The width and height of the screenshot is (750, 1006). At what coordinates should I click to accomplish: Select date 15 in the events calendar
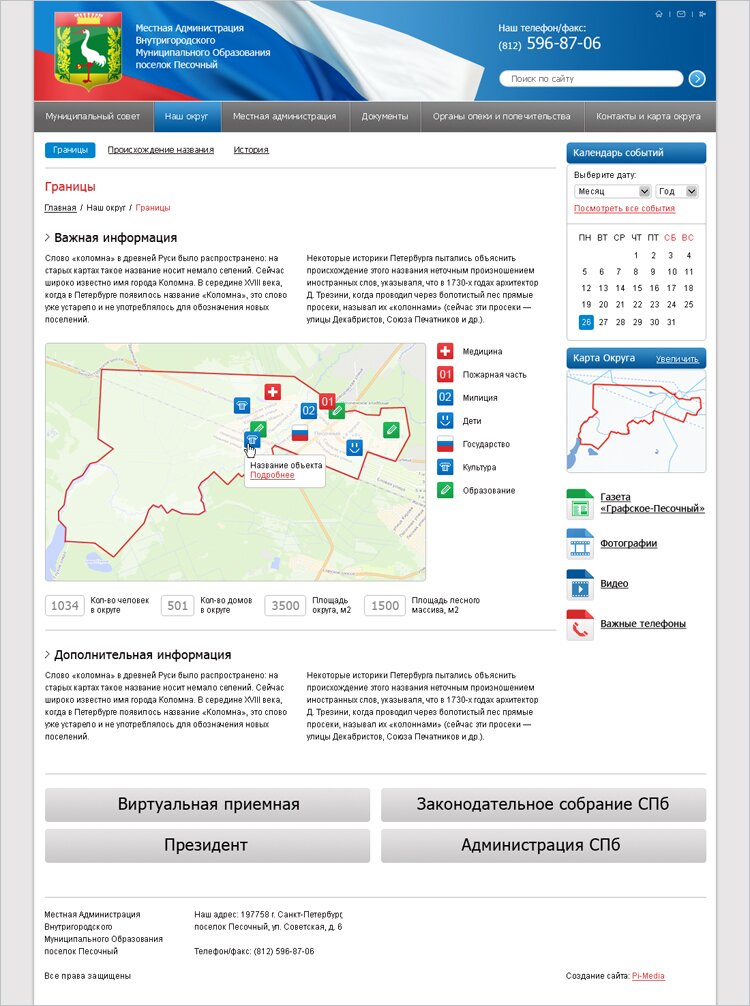click(637, 288)
